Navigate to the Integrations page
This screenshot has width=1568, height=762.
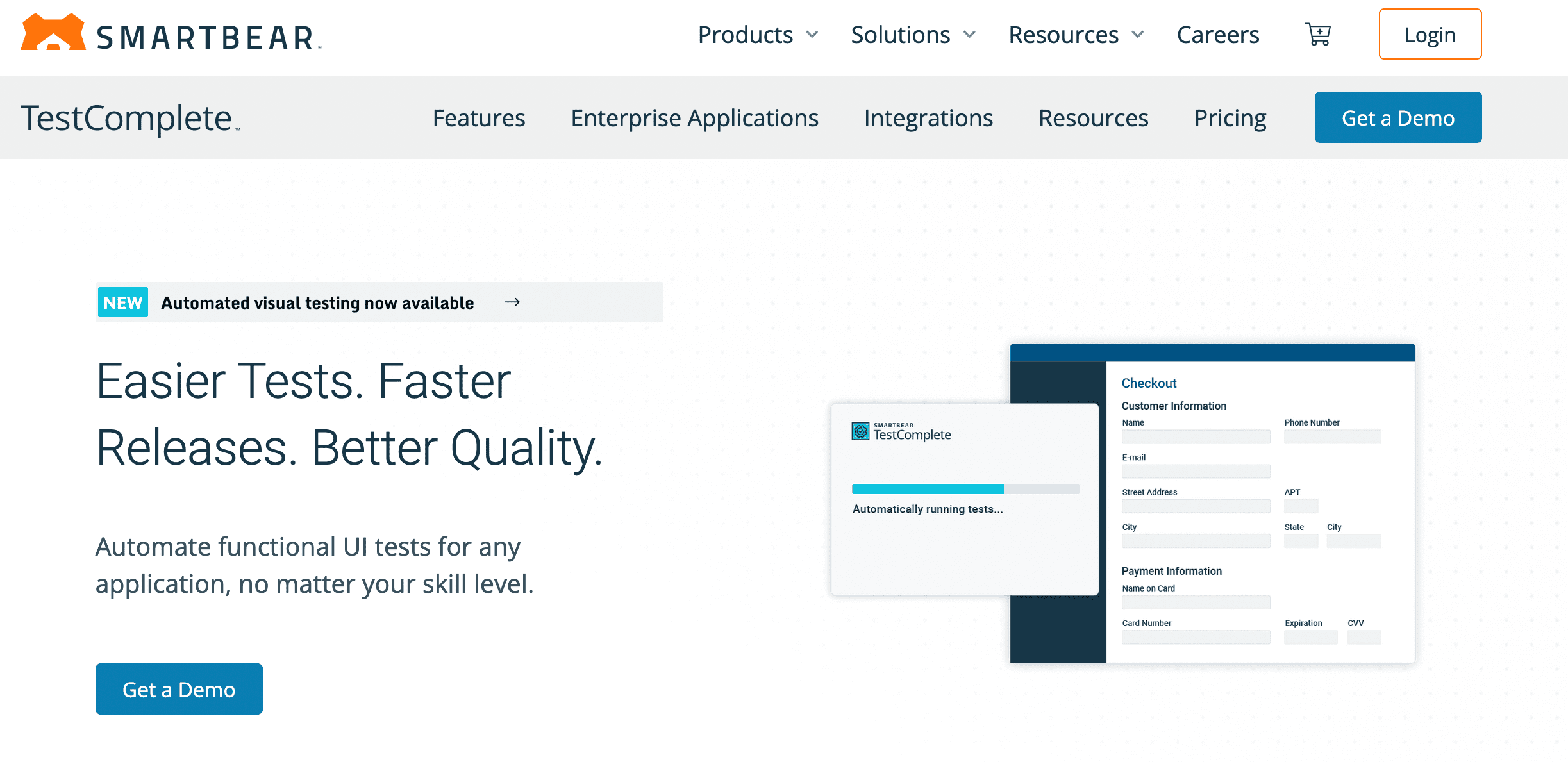point(928,118)
